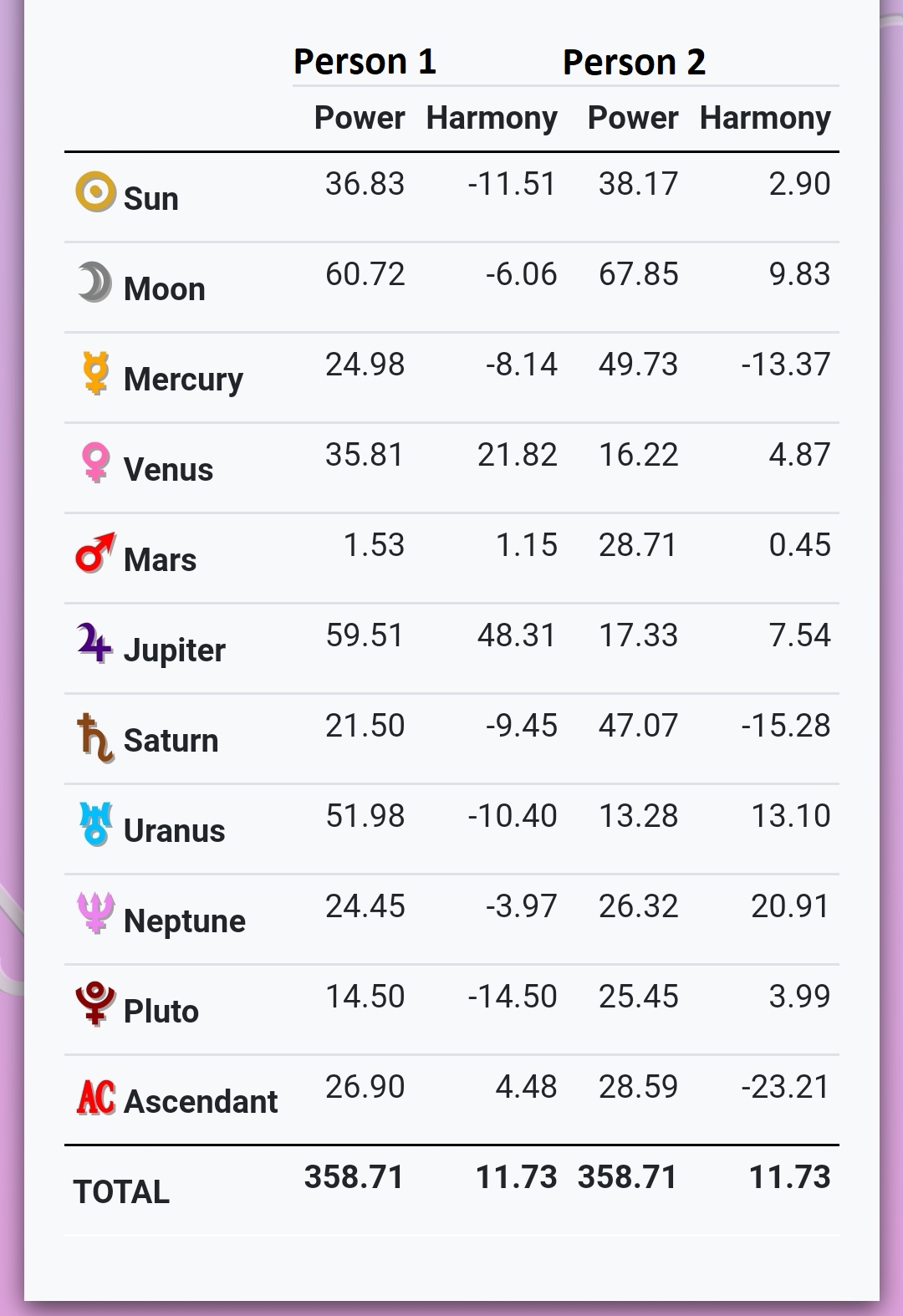Click the dark red Pluto icon

pyautogui.click(x=95, y=1003)
